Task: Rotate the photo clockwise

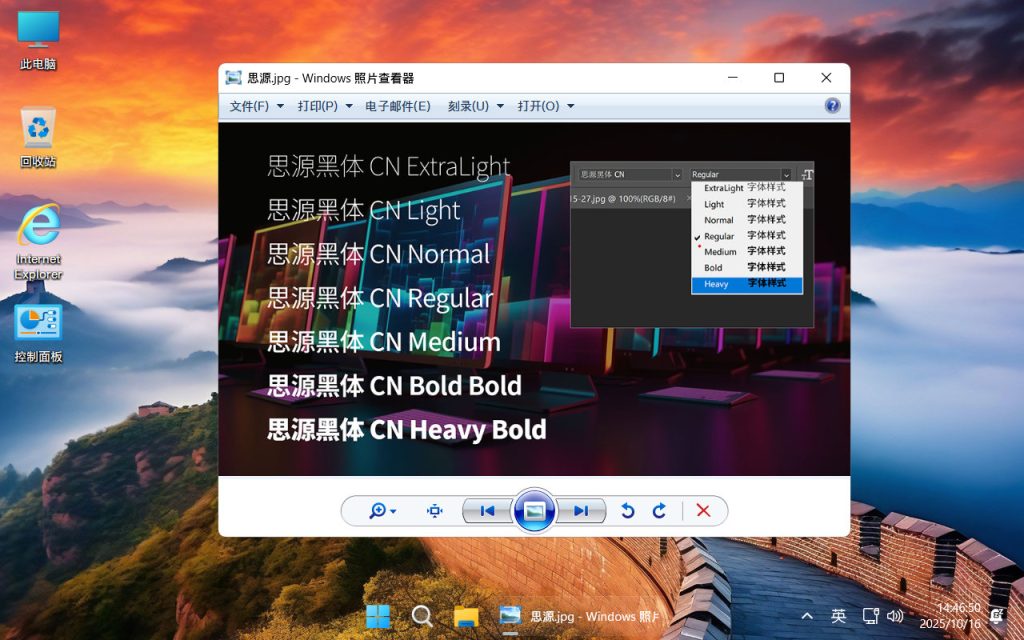Action: click(x=659, y=510)
